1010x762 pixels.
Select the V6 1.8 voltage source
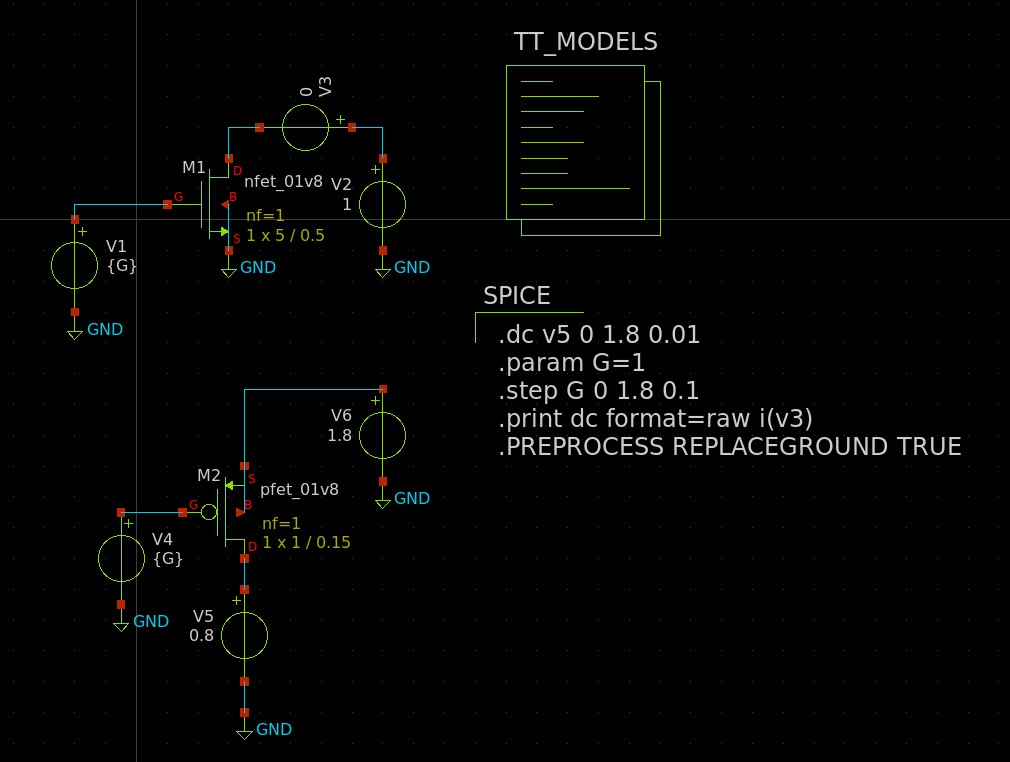[382, 435]
